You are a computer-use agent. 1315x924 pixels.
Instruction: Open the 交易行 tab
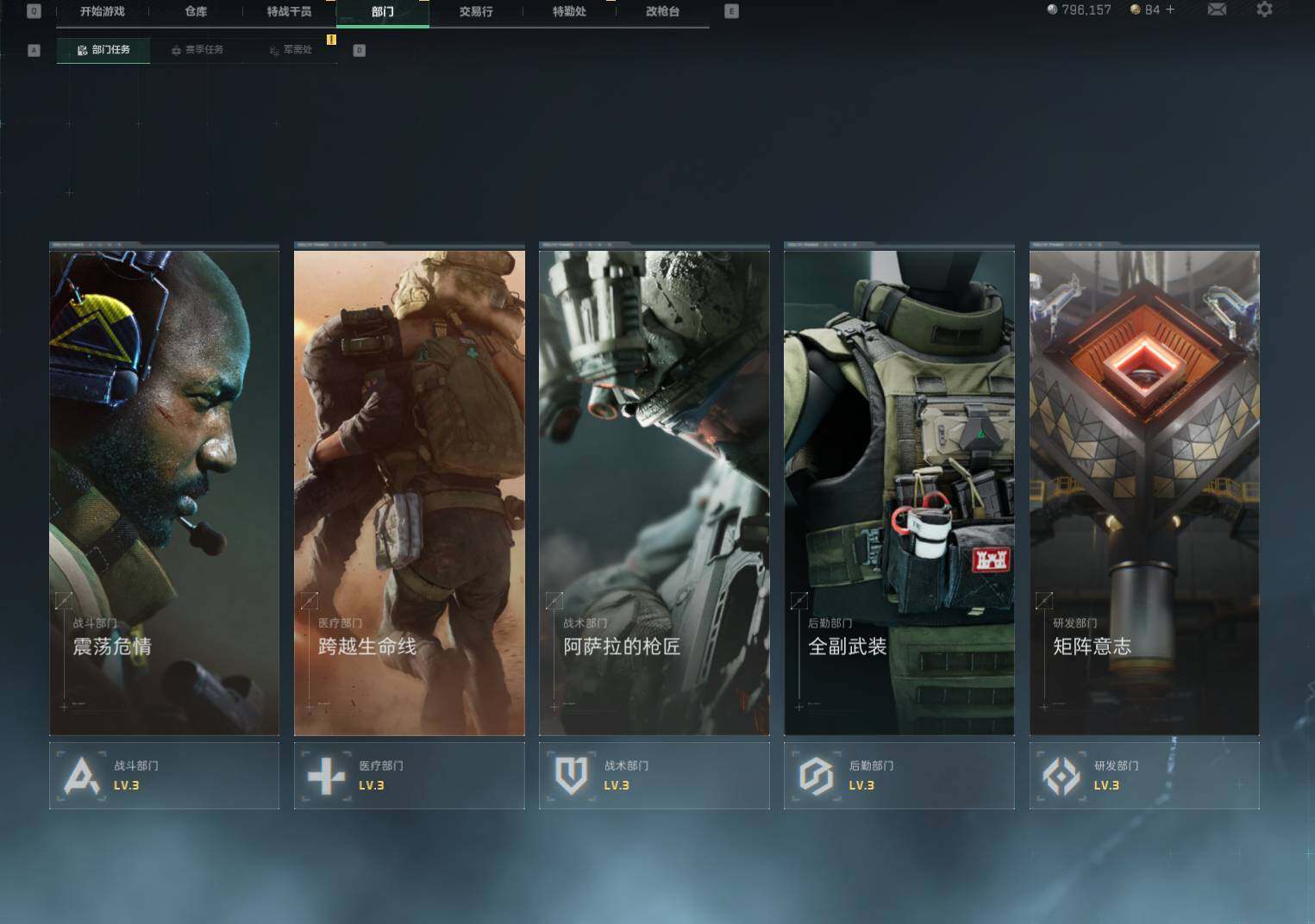pyautogui.click(x=476, y=11)
